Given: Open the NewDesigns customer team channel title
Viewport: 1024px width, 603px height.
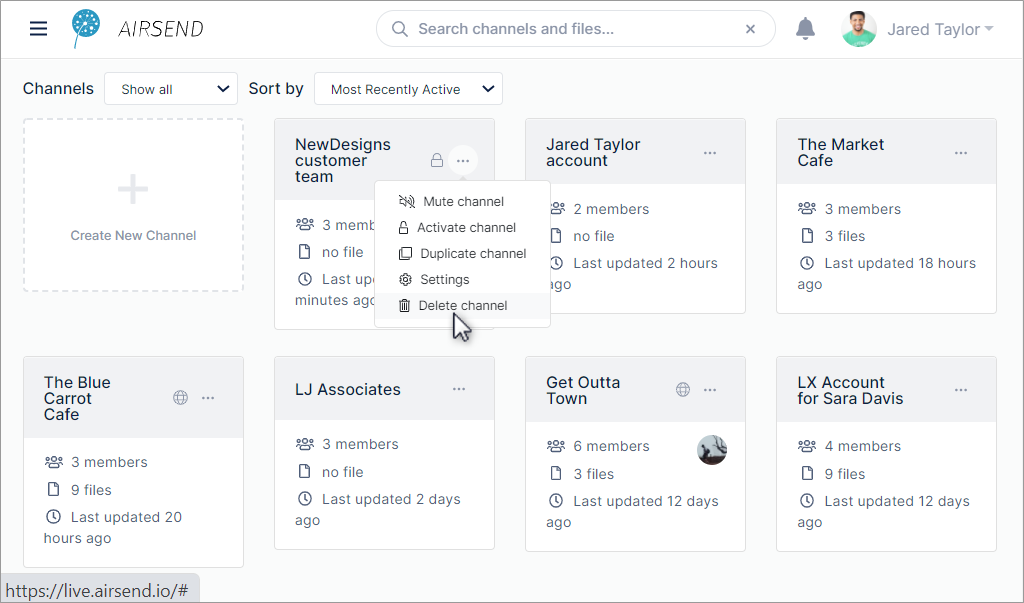Looking at the screenshot, I should 343,161.
